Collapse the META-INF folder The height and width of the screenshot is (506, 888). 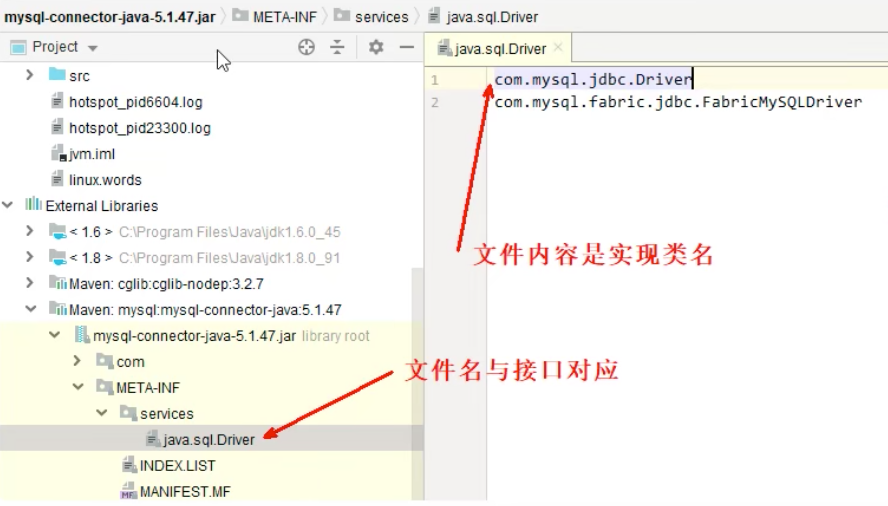tap(78, 387)
